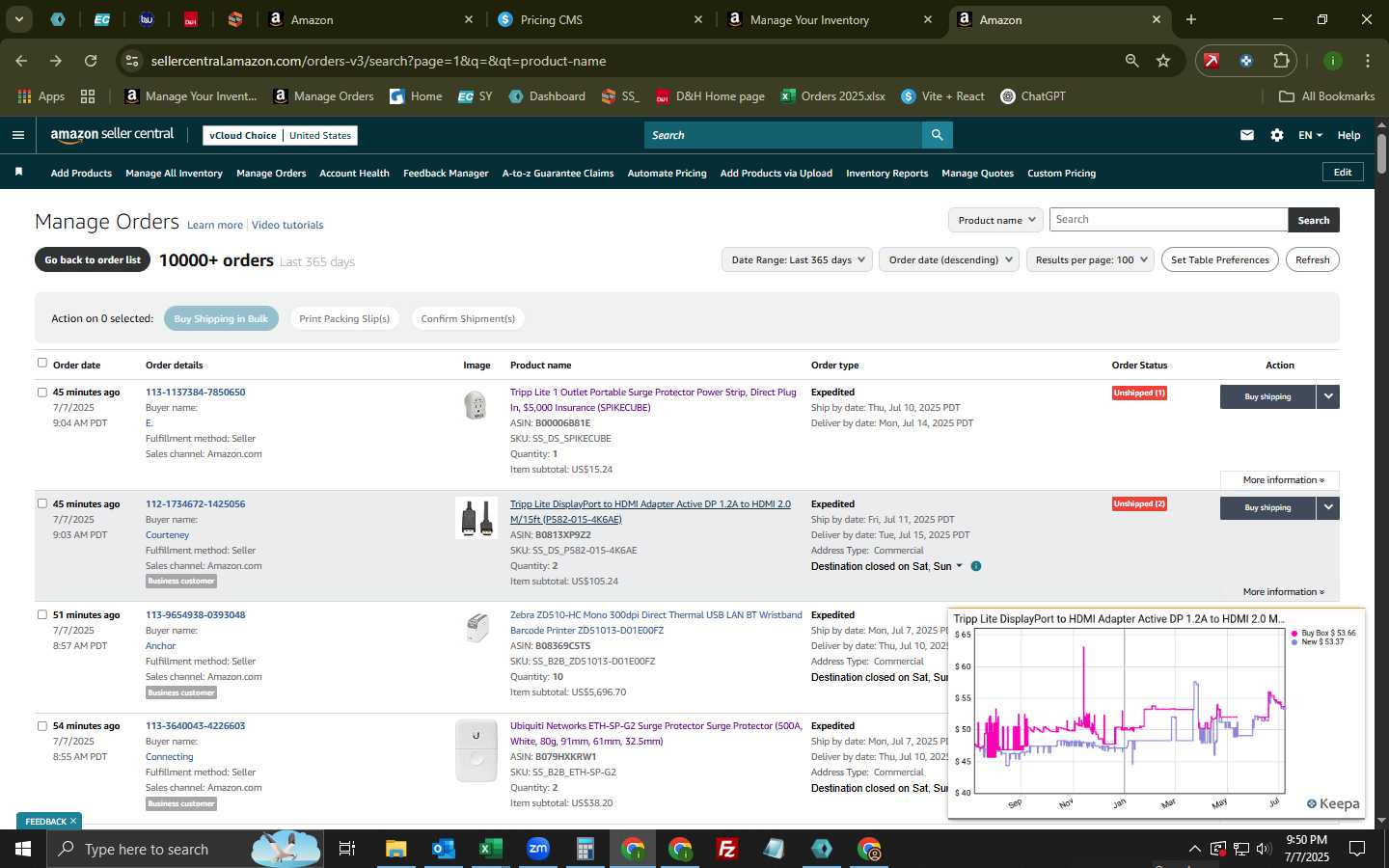This screenshot has width=1389, height=868.
Task: Click the Seller Central top Search field
Action: pos(783,135)
